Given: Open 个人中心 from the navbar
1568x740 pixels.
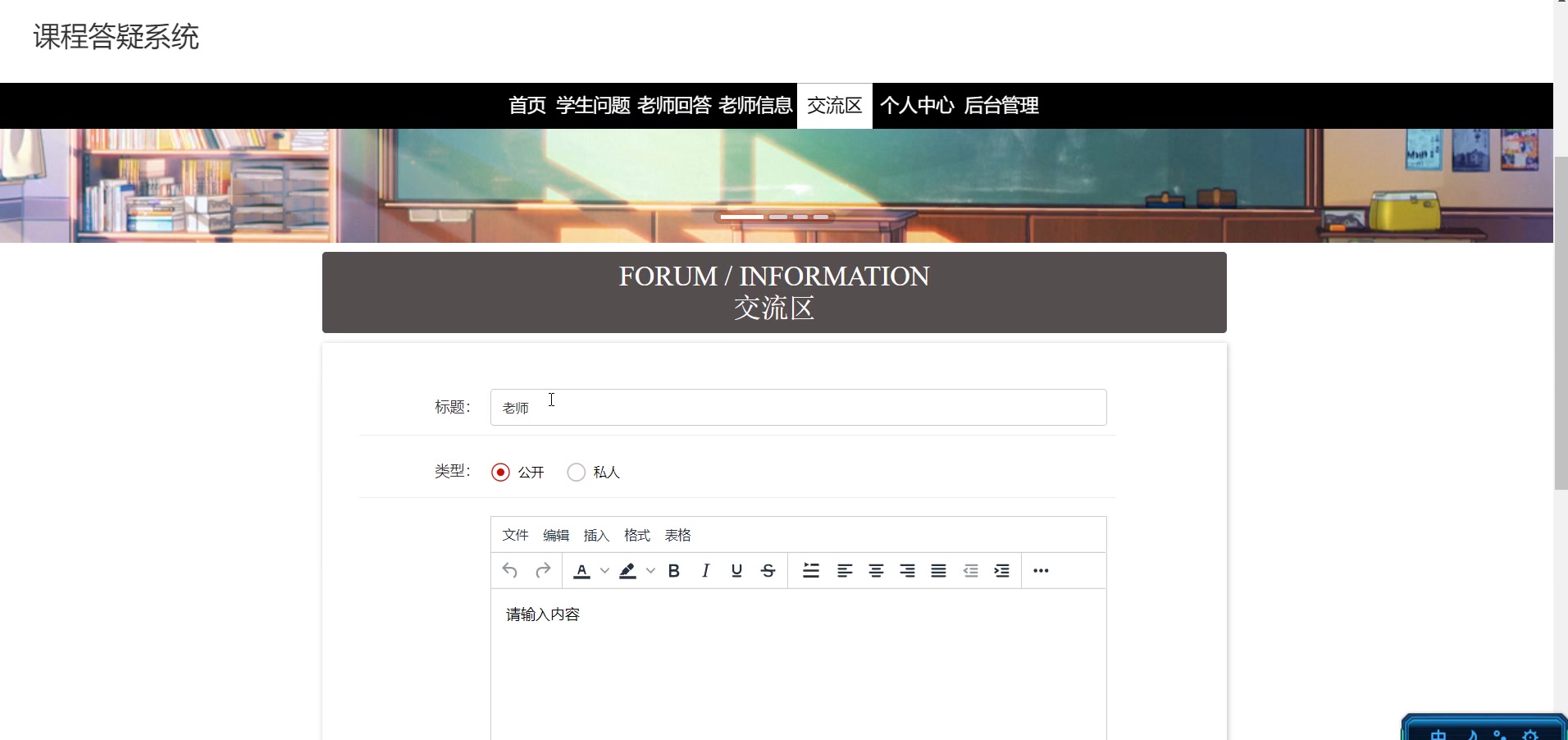Looking at the screenshot, I should tap(917, 106).
